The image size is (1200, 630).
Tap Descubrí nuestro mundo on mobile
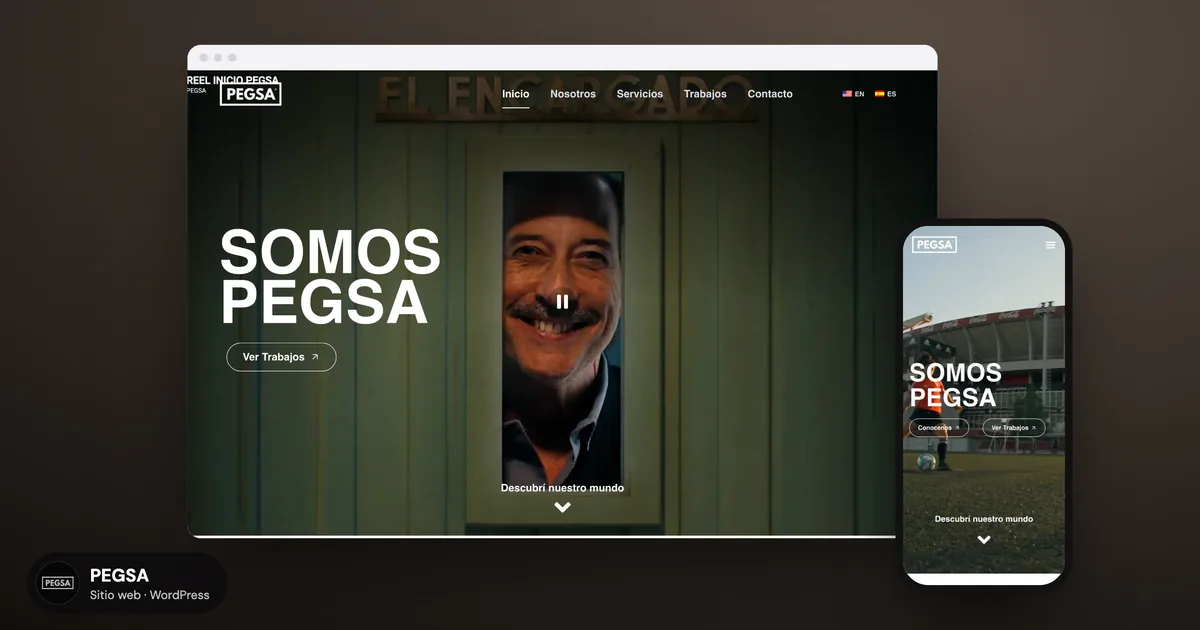(984, 519)
